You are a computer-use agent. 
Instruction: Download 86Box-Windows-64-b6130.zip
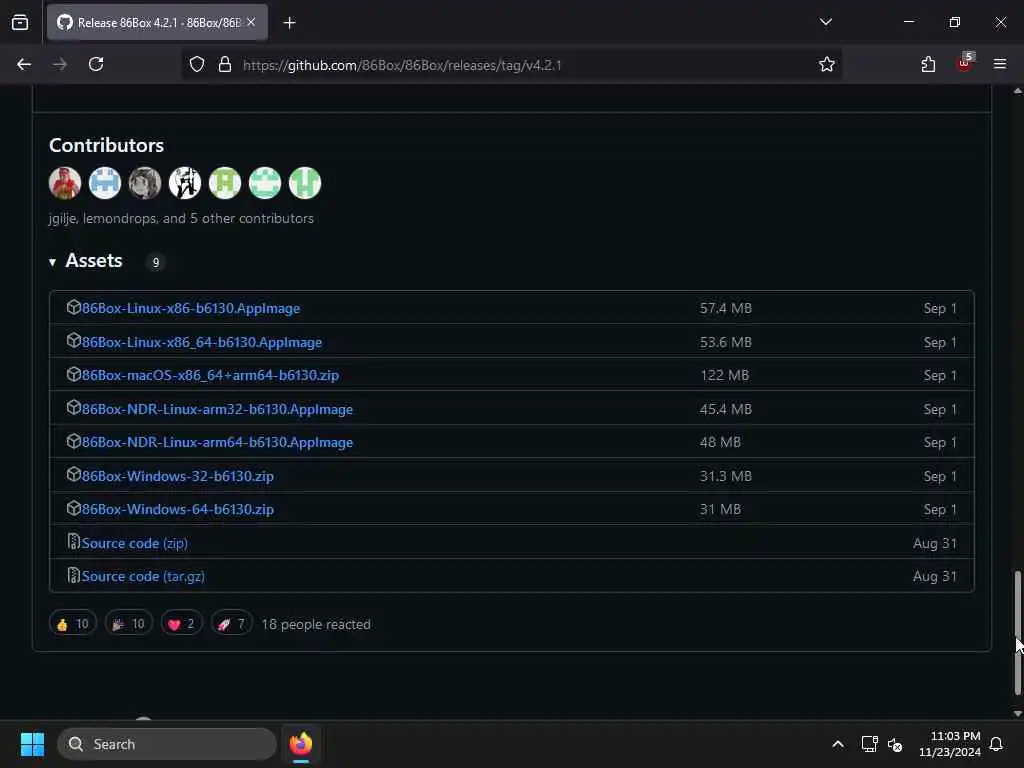point(178,509)
